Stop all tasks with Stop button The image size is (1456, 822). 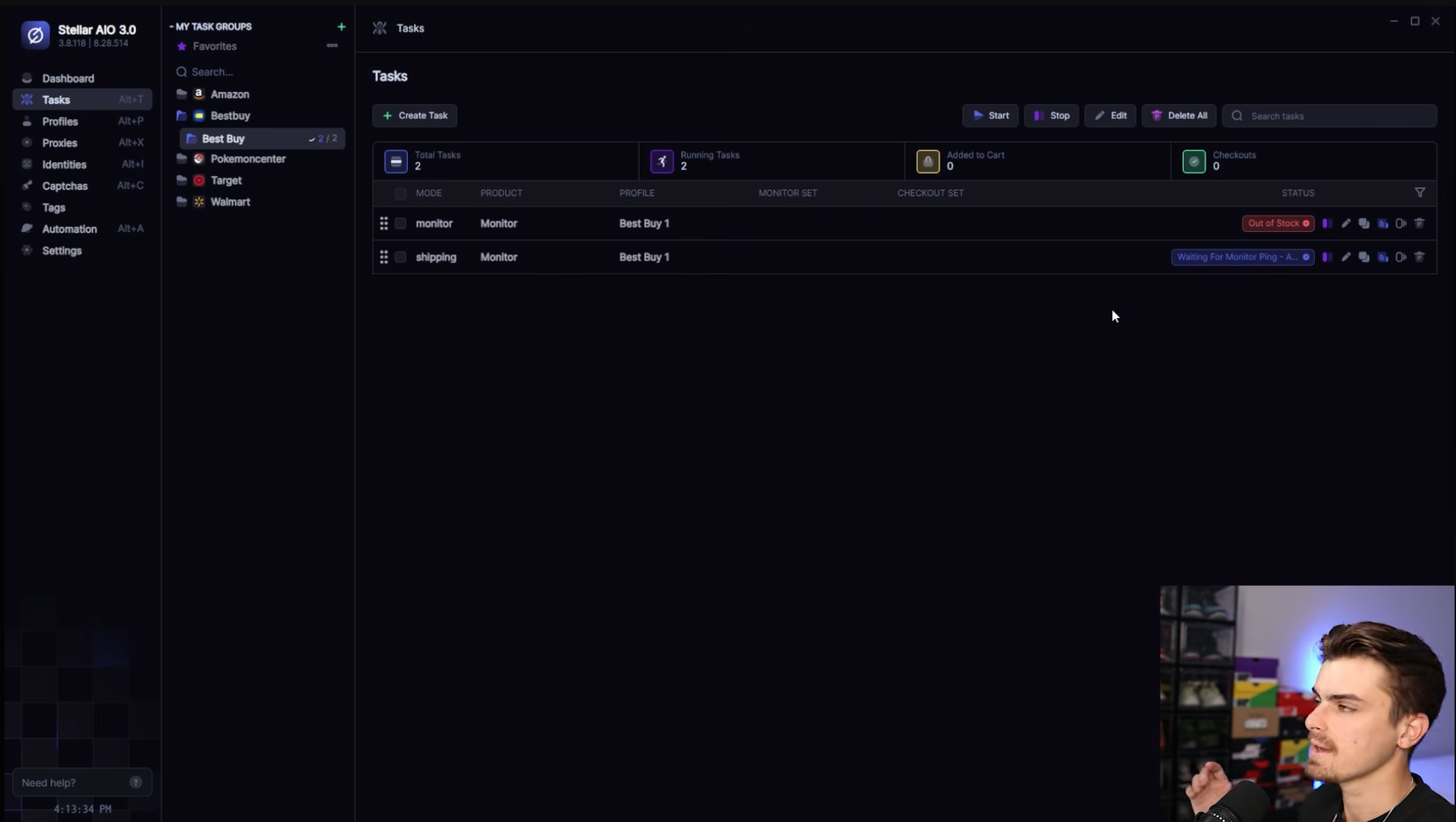1051,115
